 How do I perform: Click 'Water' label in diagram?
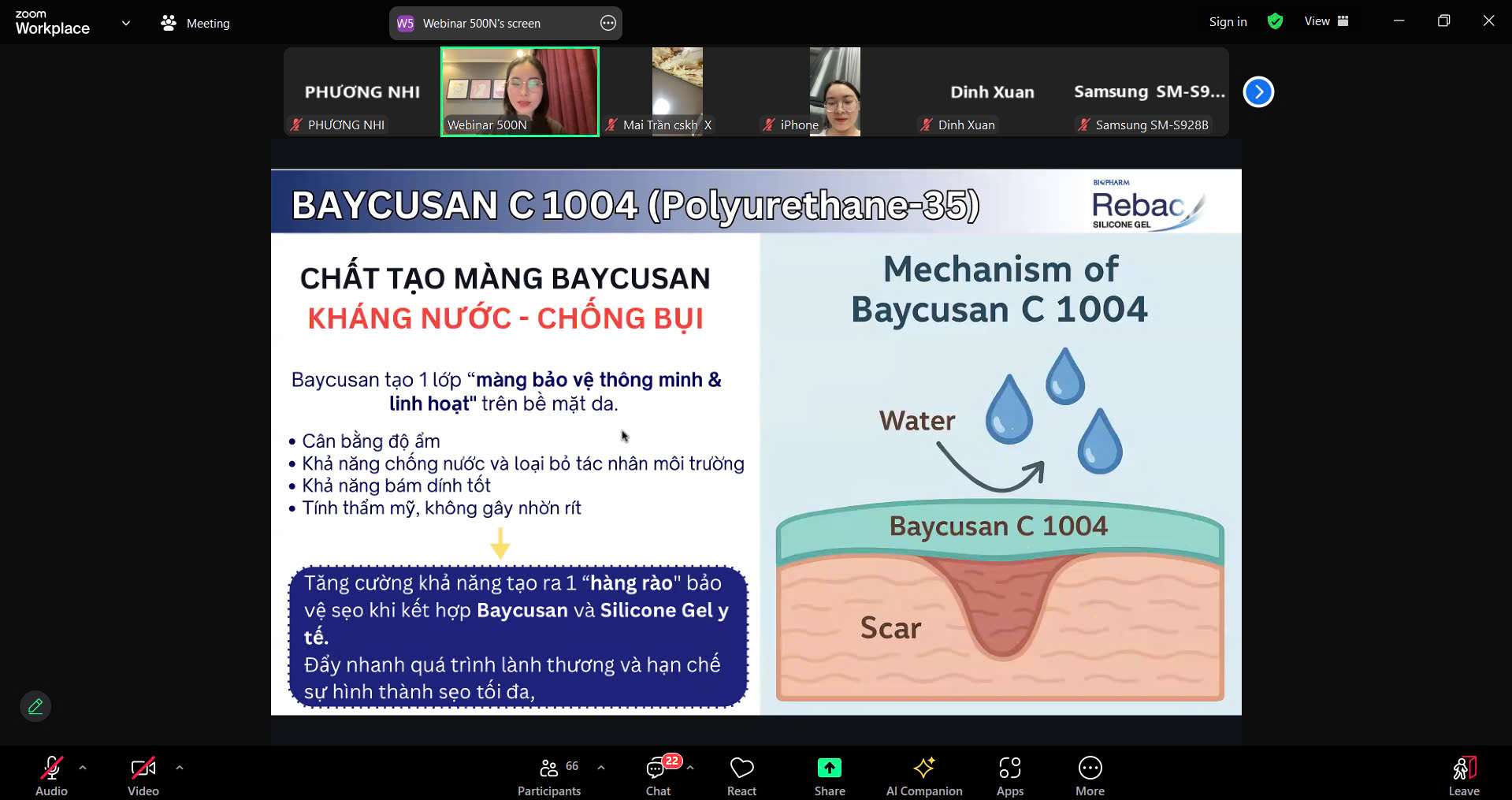click(x=917, y=420)
